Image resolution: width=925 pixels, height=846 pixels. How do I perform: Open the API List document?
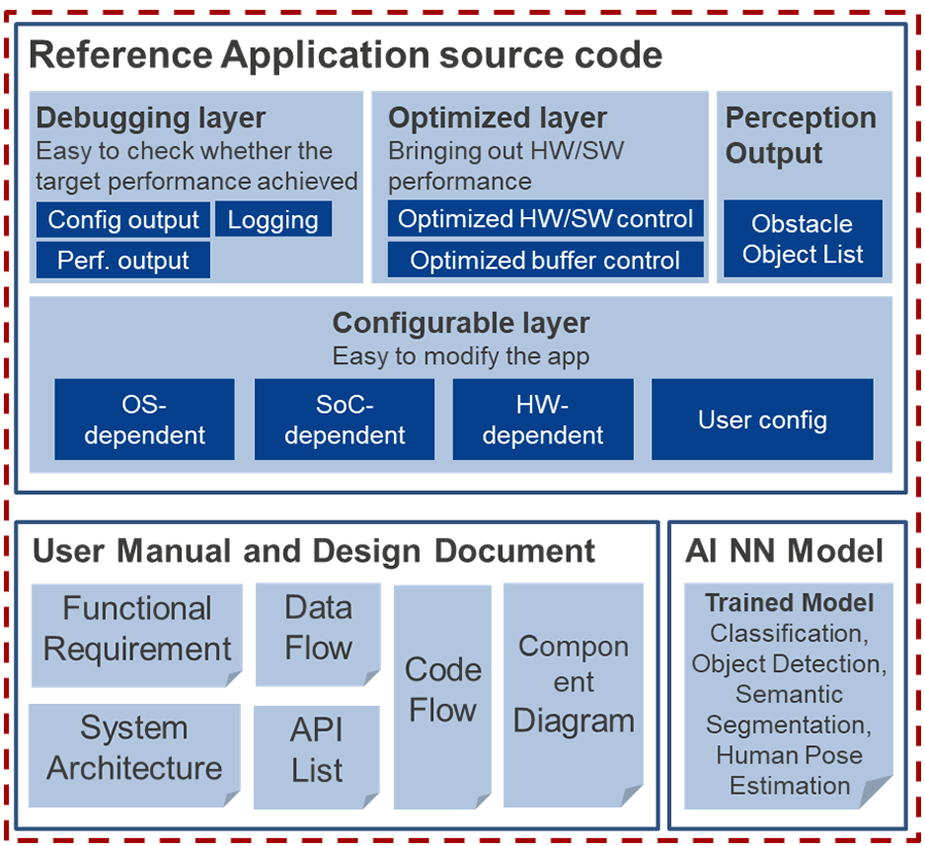point(316,752)
